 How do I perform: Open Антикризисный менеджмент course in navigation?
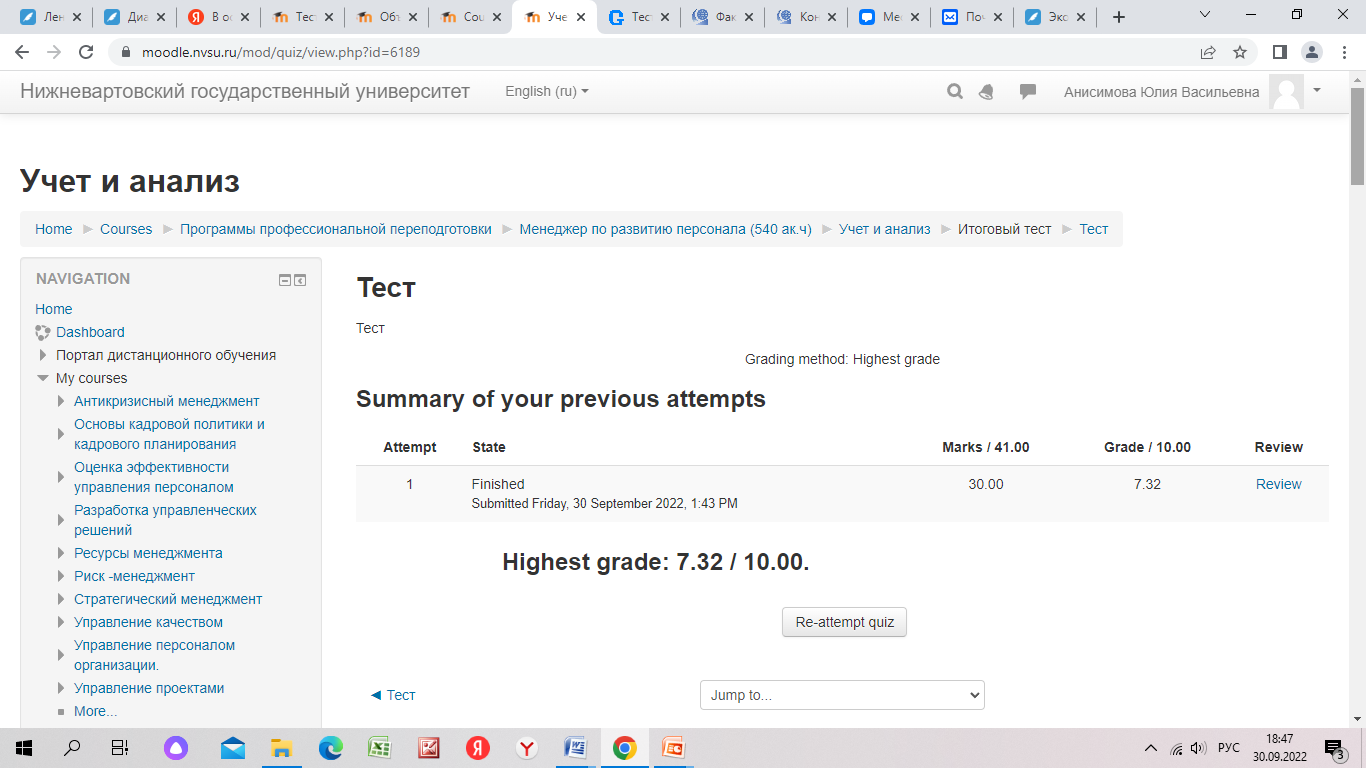pos(166,401)
